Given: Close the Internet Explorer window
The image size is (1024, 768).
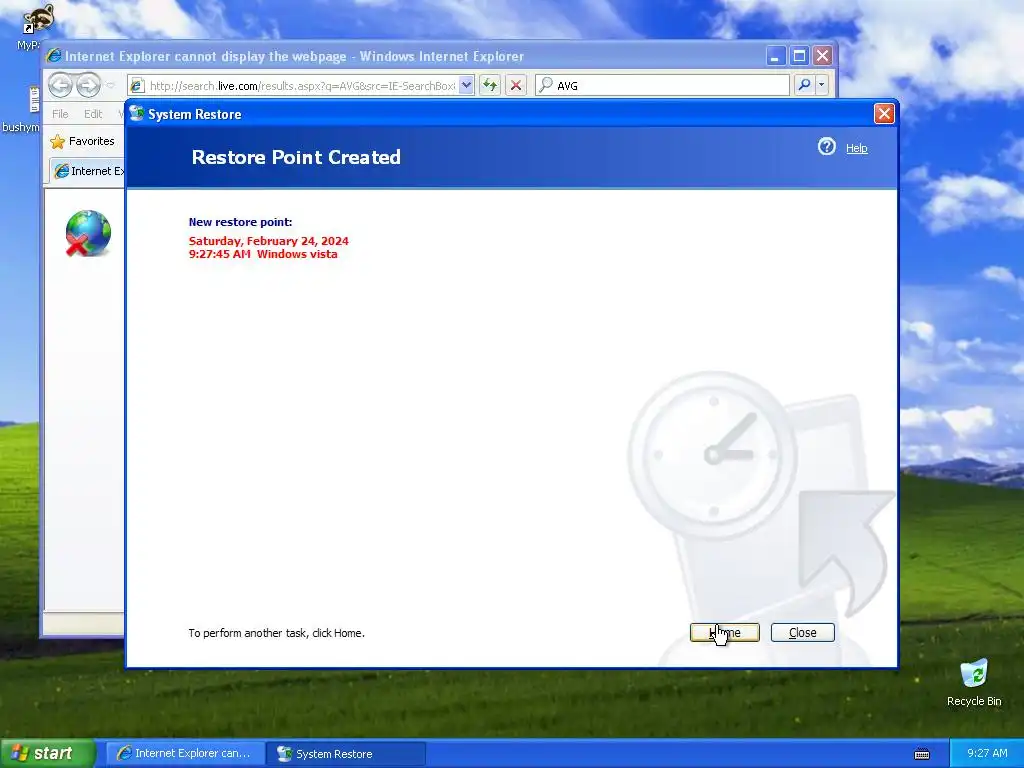Looking at the screenshot, I should click(x=822, y=56).
